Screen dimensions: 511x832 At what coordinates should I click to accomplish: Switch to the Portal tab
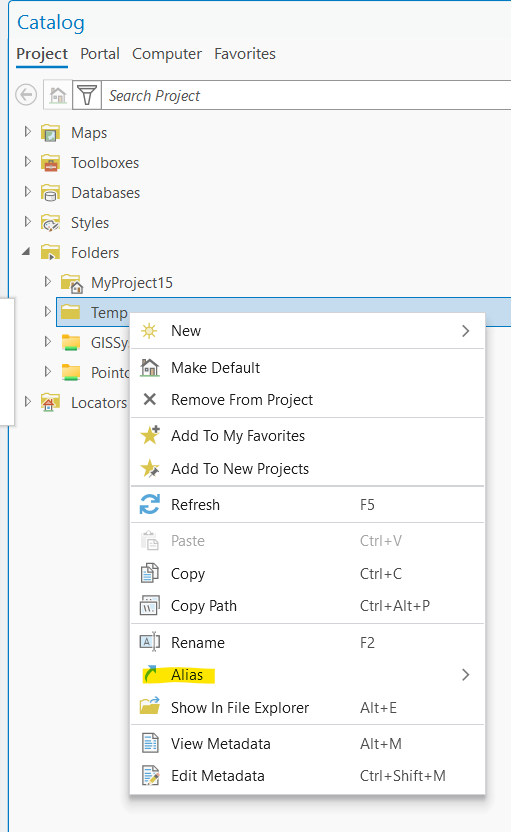click(x=100, y=54)
